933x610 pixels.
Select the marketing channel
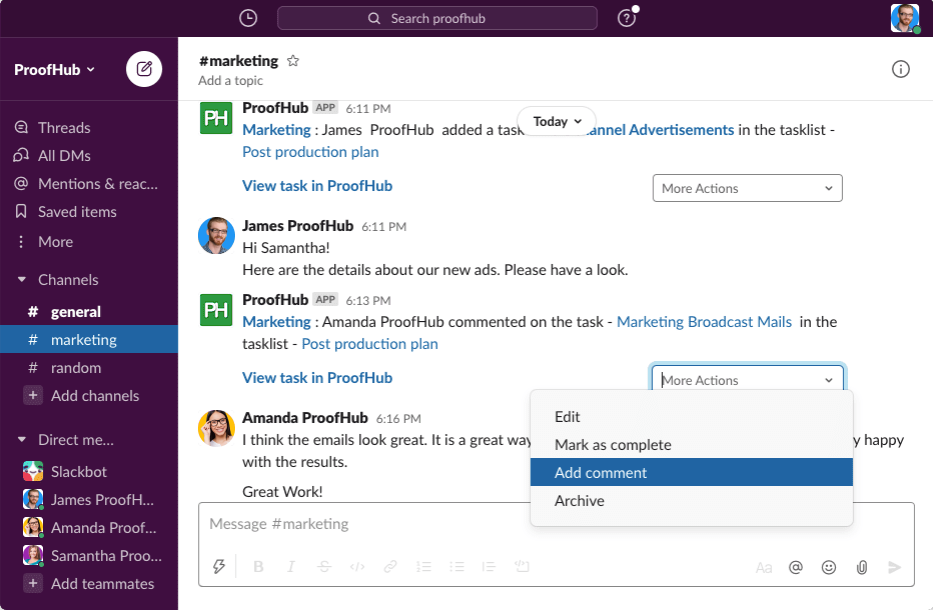click(89, 339)
